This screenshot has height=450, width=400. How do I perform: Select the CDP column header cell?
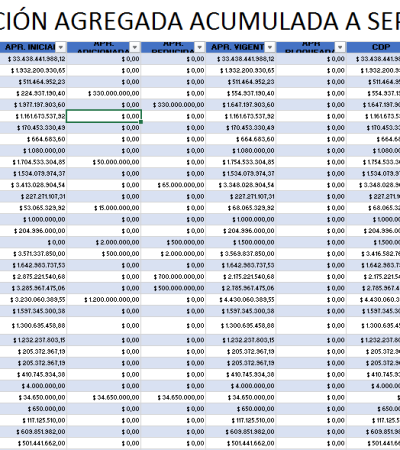(x=373, y=47)
